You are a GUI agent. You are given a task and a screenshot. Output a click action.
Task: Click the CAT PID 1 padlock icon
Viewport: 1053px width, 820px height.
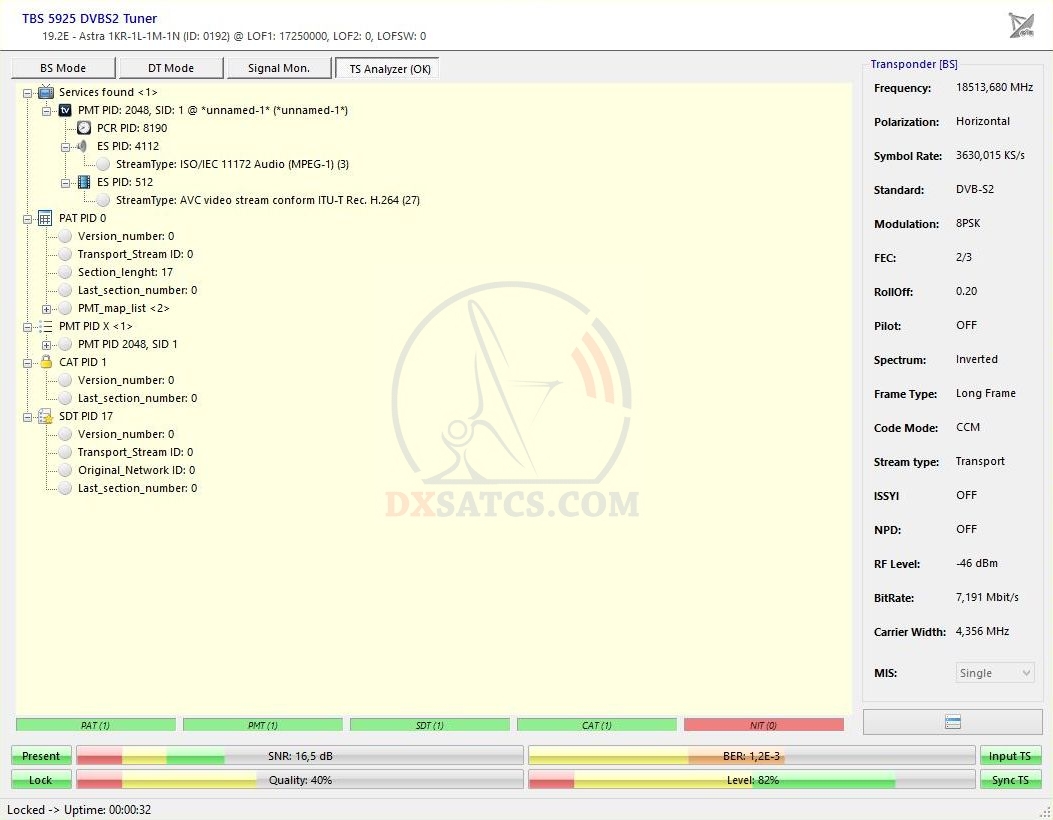(46, 362)
